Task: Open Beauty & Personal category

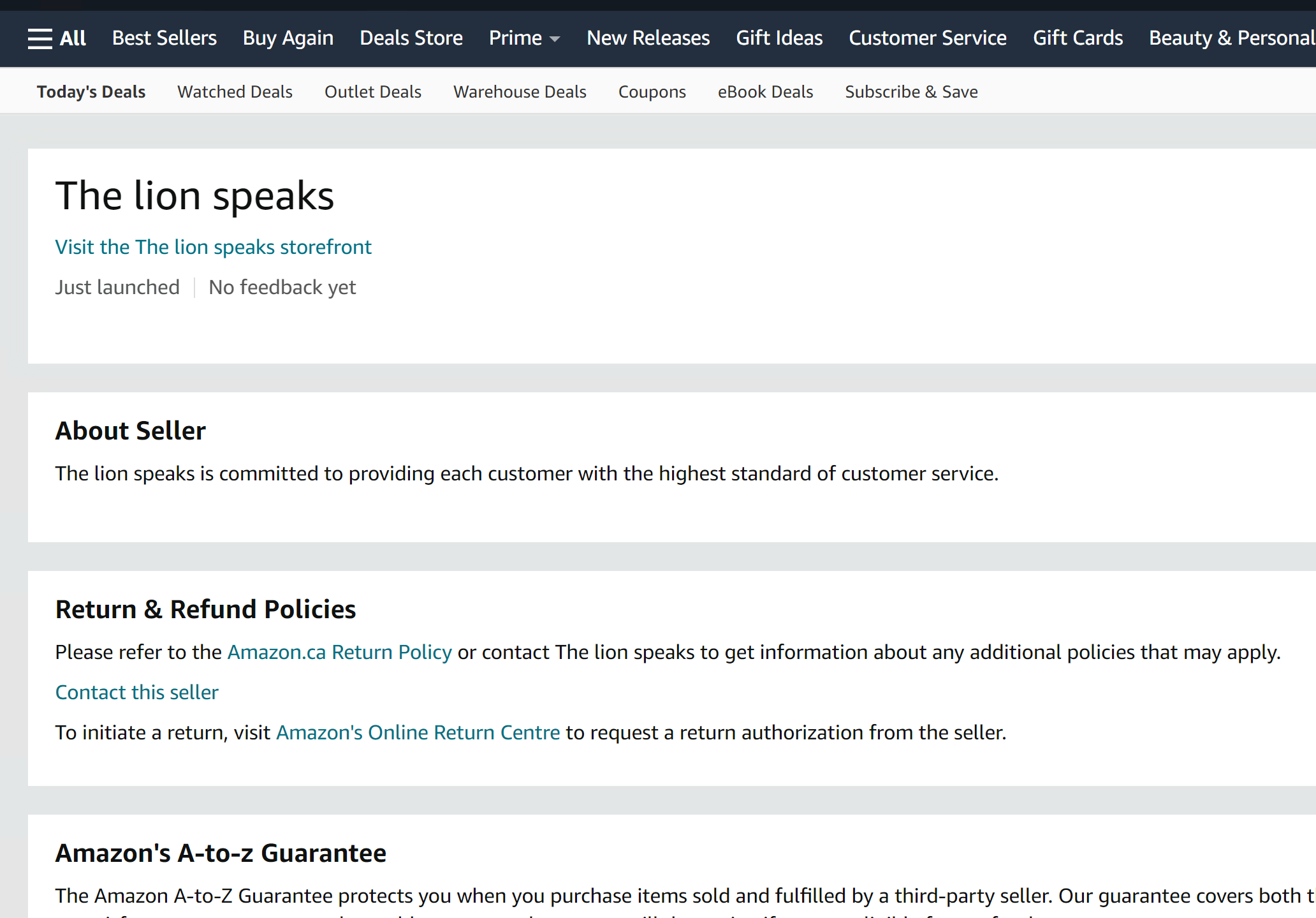Action: point(1231,38)
